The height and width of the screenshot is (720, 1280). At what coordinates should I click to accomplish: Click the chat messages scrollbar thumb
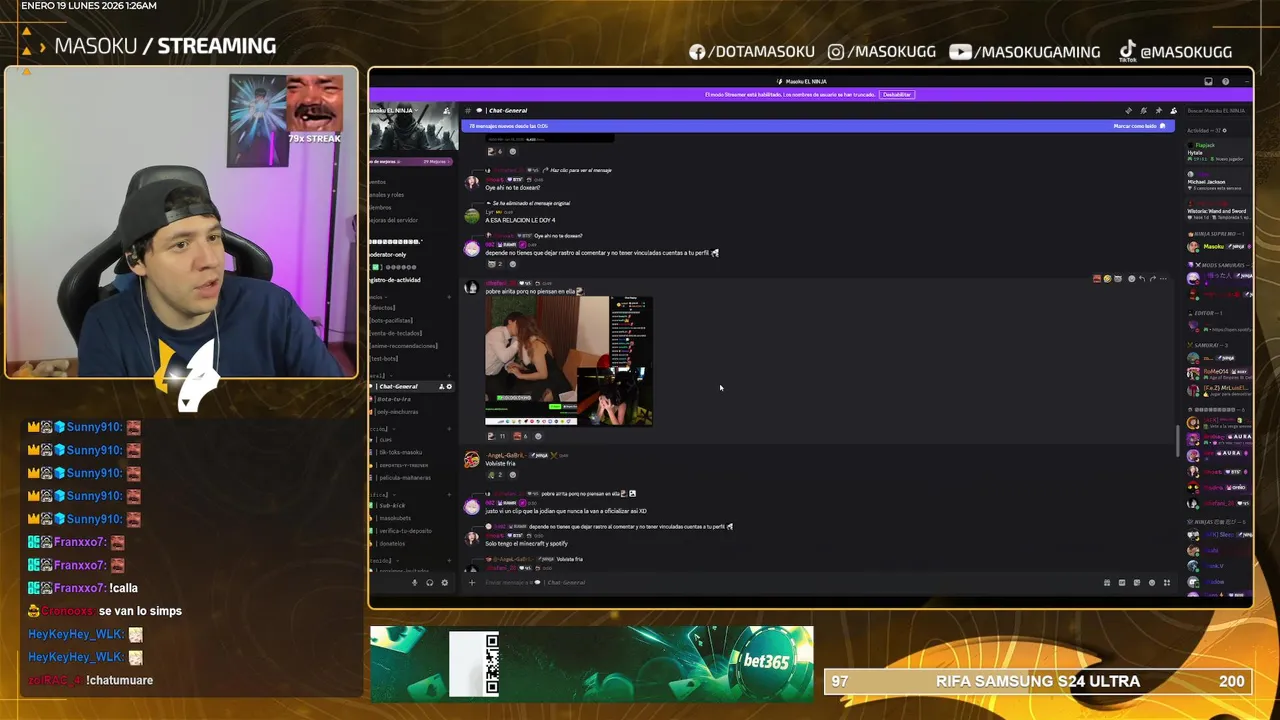(1177, 440)
